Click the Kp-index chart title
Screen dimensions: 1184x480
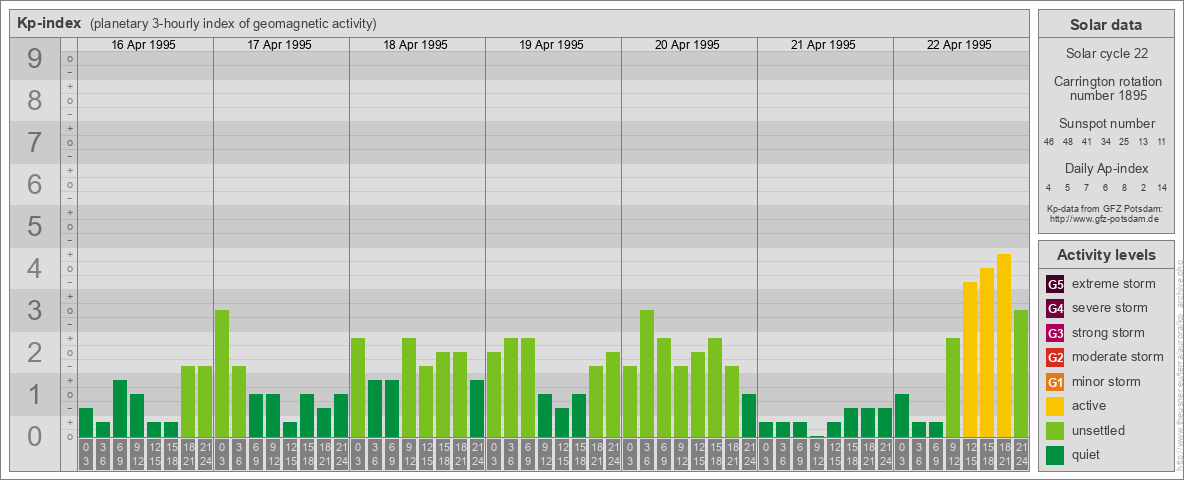point(49,23)
